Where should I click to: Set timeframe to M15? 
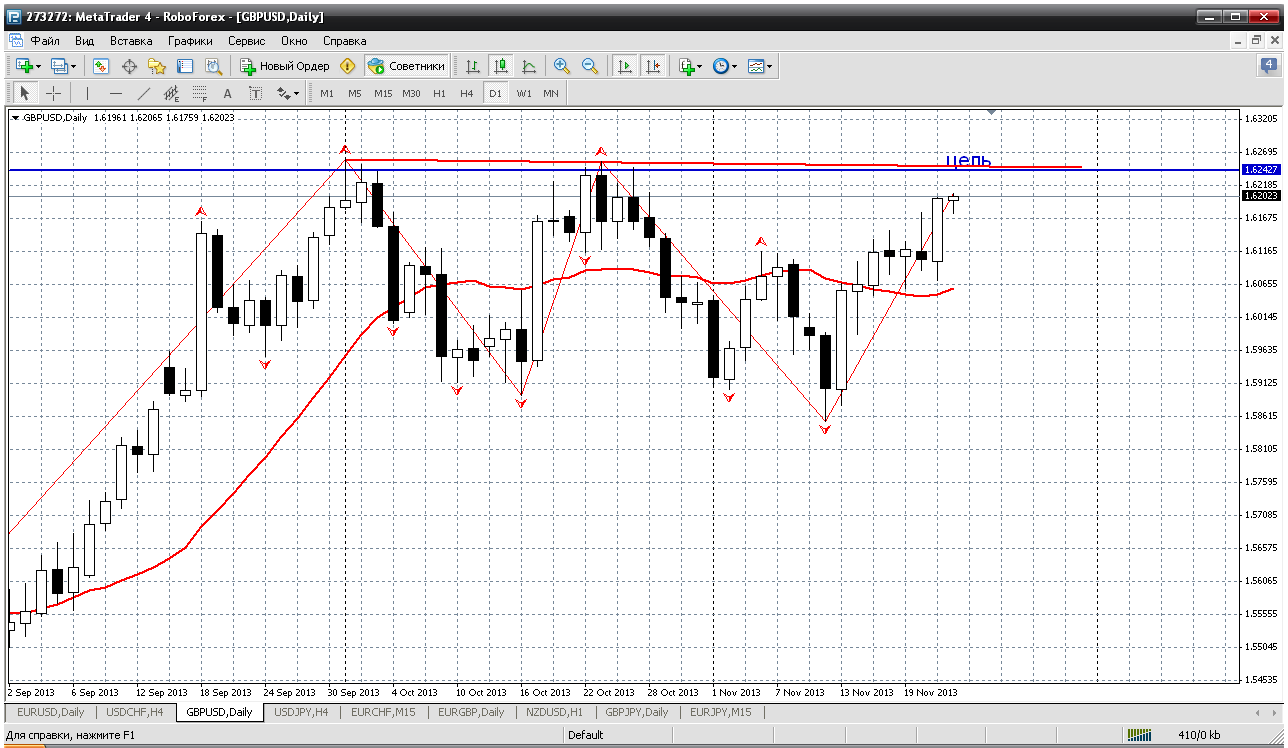pos(383,93)
